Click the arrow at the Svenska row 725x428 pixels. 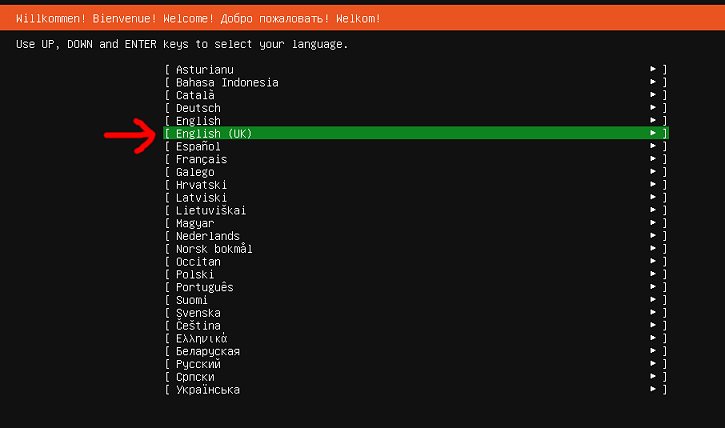(x=653, y=313)
